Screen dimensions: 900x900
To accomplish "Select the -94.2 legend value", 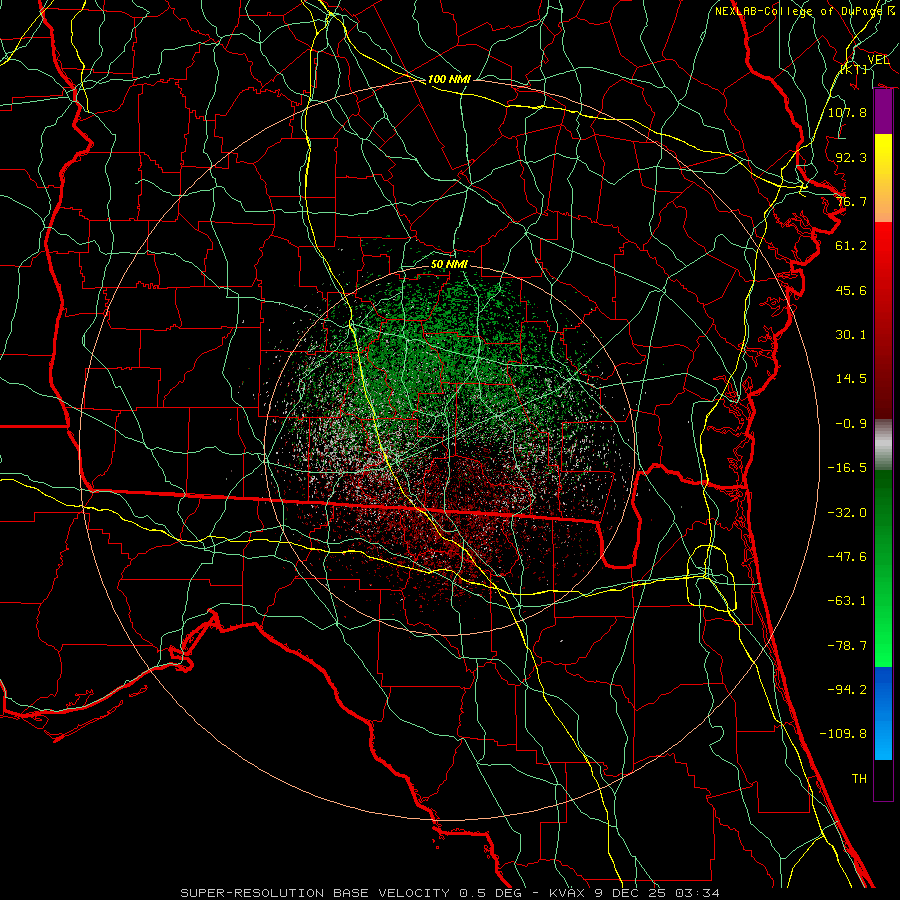I will pyautogui.click(x=847, y=690).
